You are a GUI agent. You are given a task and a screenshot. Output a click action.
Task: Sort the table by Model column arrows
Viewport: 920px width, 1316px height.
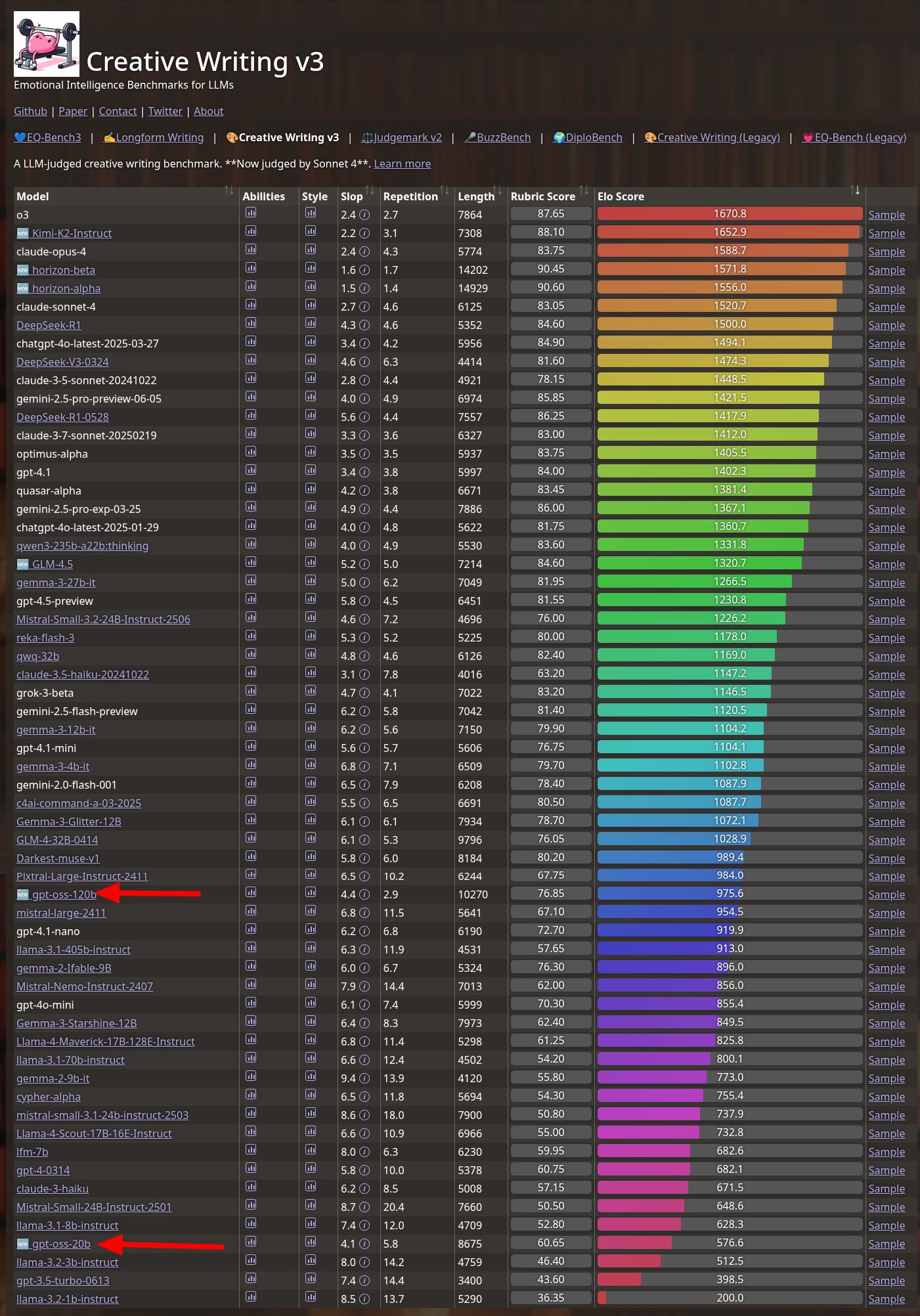[229, 190]
